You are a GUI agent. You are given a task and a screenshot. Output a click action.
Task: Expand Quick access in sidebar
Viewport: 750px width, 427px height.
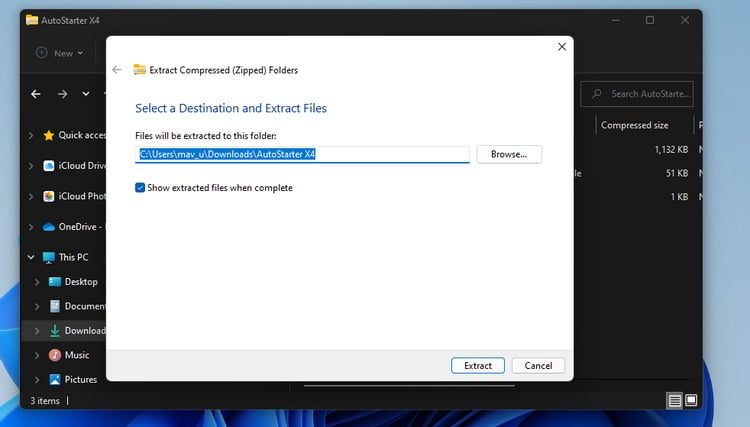point(31,135)
